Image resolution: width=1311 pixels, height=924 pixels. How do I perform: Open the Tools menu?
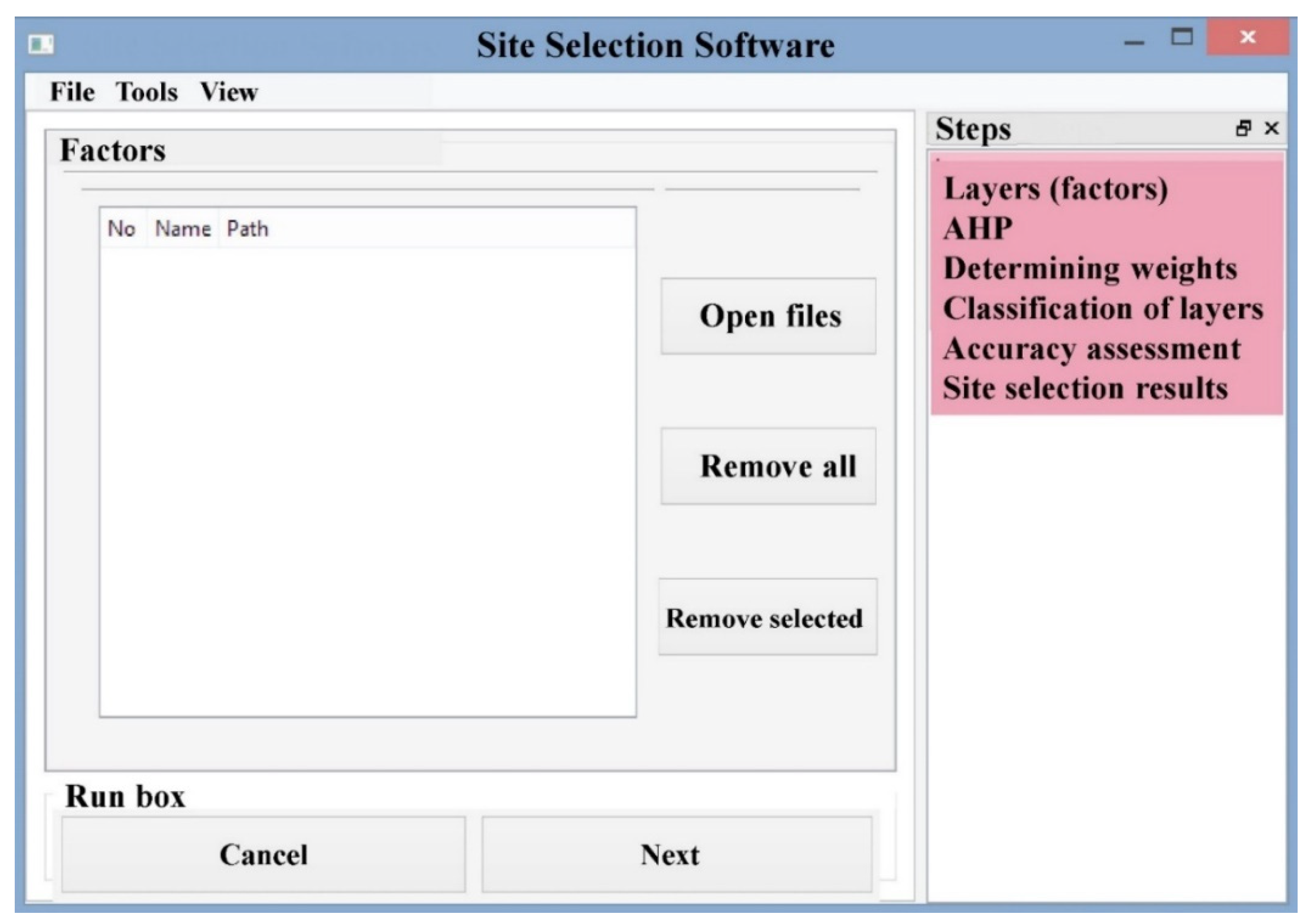click(147, 92)
